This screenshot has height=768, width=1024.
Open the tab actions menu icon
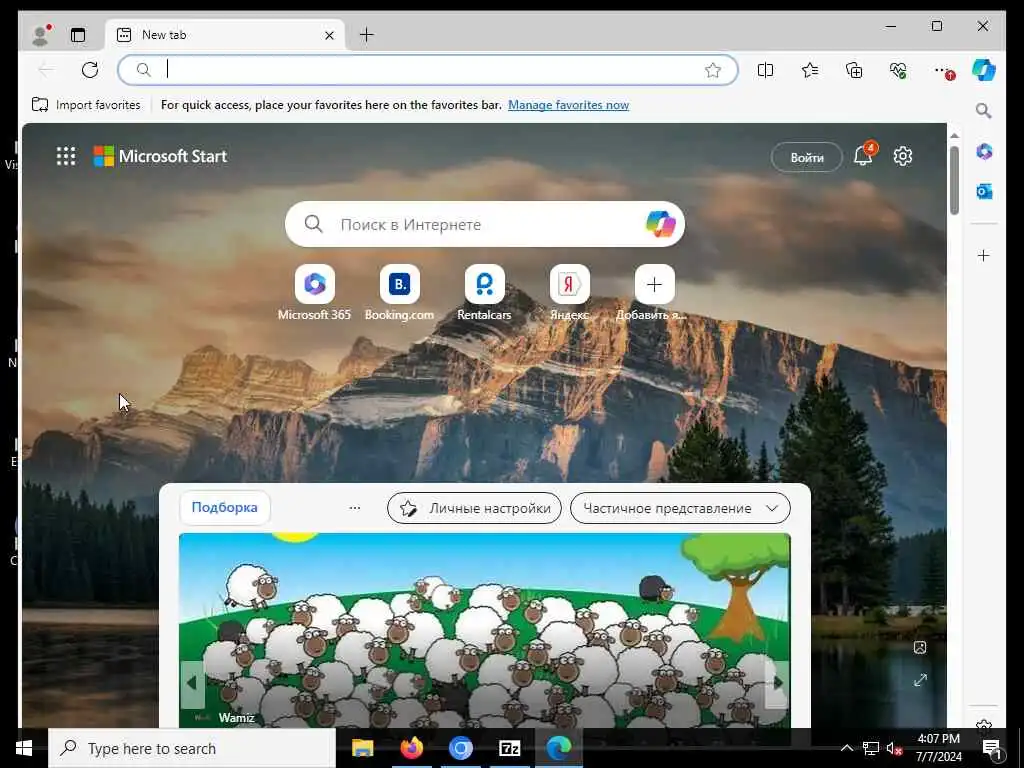click(x=78, y=35)
